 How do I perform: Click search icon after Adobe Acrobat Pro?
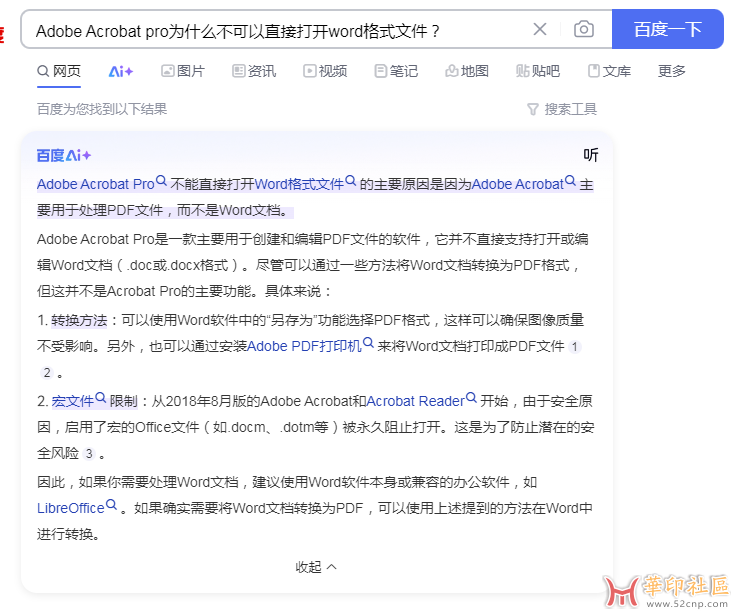(161, 181)
